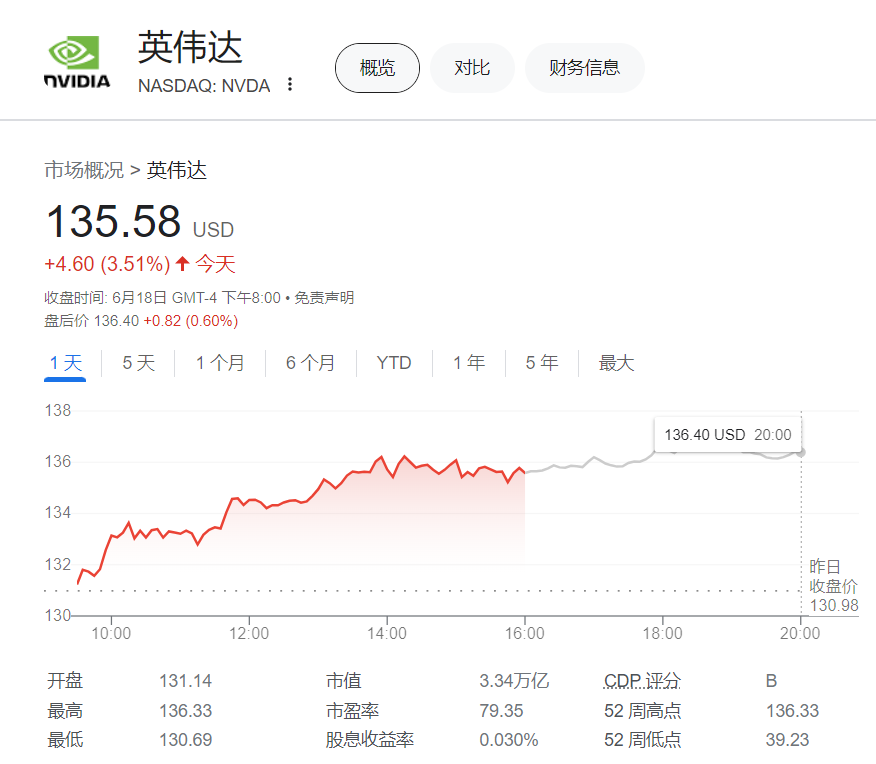Viewport: 876px width, 764px height.
Task: Display the 最大 chart range
Action: 616,363
